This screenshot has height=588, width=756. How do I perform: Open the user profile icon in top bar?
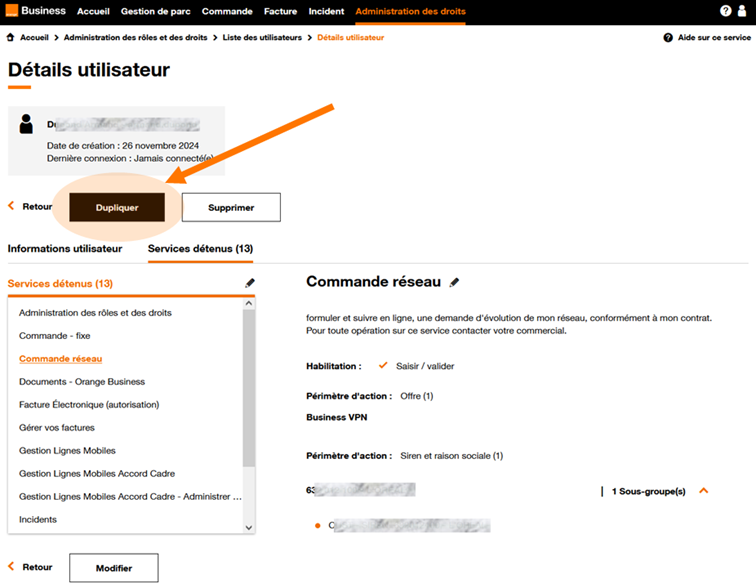tap(742, 11)
